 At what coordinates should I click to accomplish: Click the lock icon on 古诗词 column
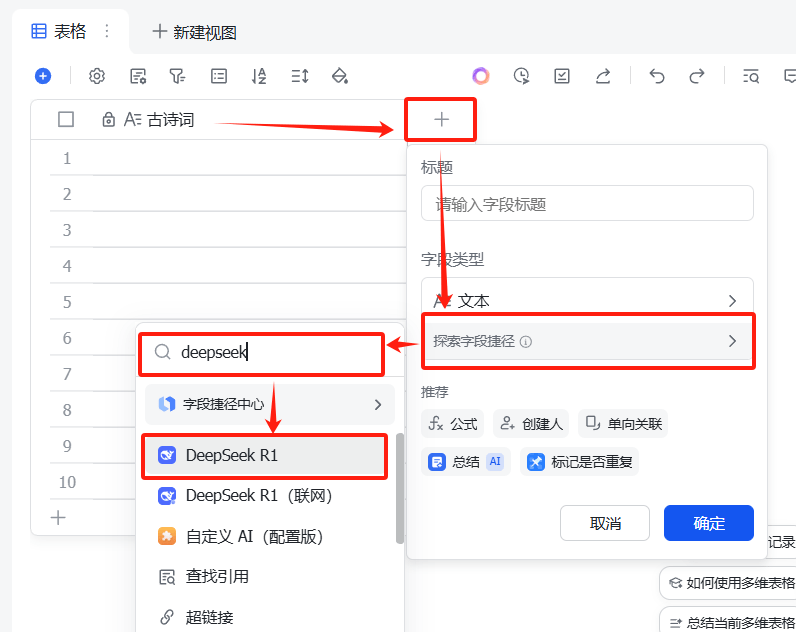pos(108,120)
